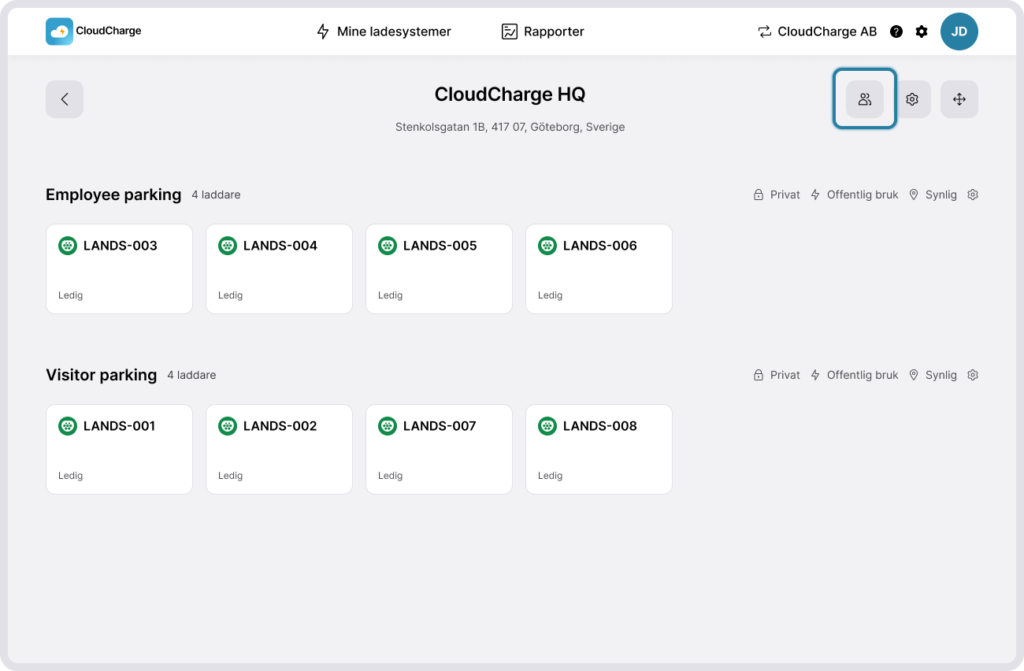
Task: Click the CloudCharge logo
Action: [93, 31]
